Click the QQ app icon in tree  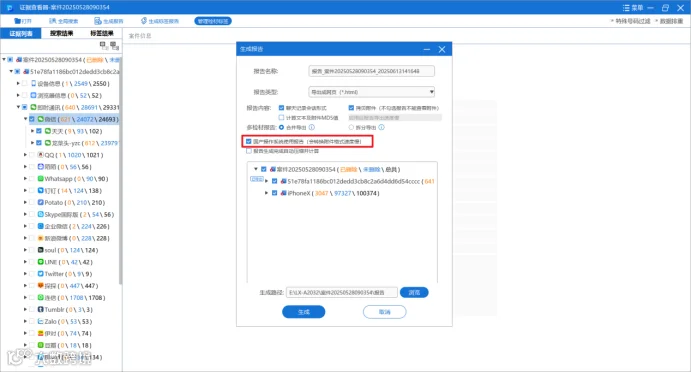point(40,155)
